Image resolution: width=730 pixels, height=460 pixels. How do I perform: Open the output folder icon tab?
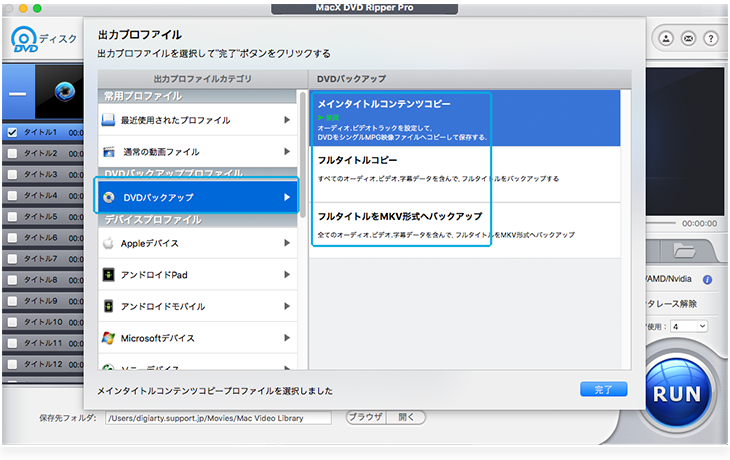686,251
